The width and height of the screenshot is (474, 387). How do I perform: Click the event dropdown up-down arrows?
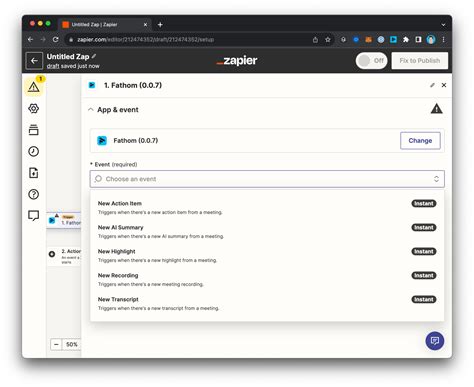point(436,179)
